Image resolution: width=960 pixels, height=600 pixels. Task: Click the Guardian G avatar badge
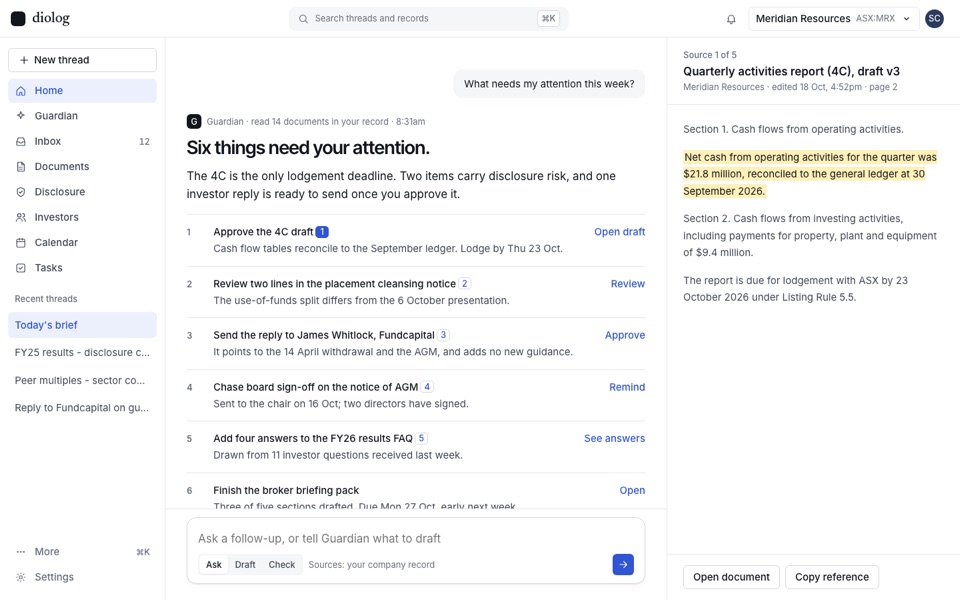click(193, 121)
